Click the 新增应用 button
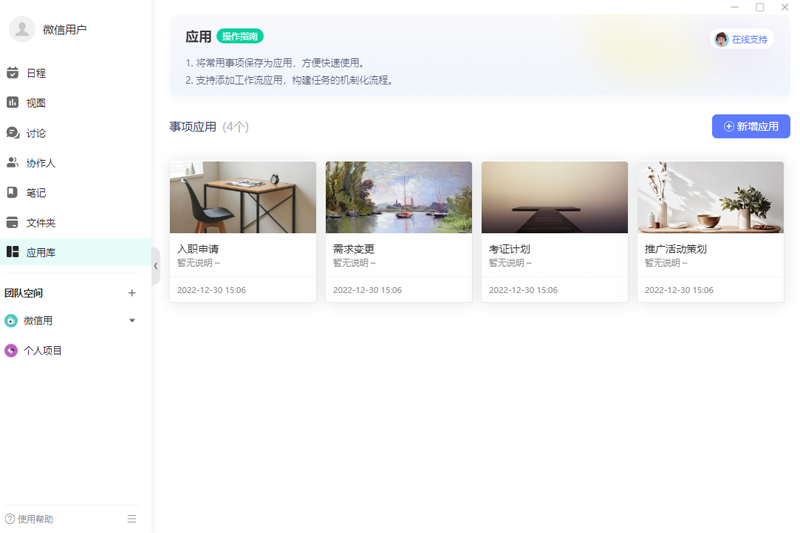This screenshot has height=533, width=800. coord(750,127)
